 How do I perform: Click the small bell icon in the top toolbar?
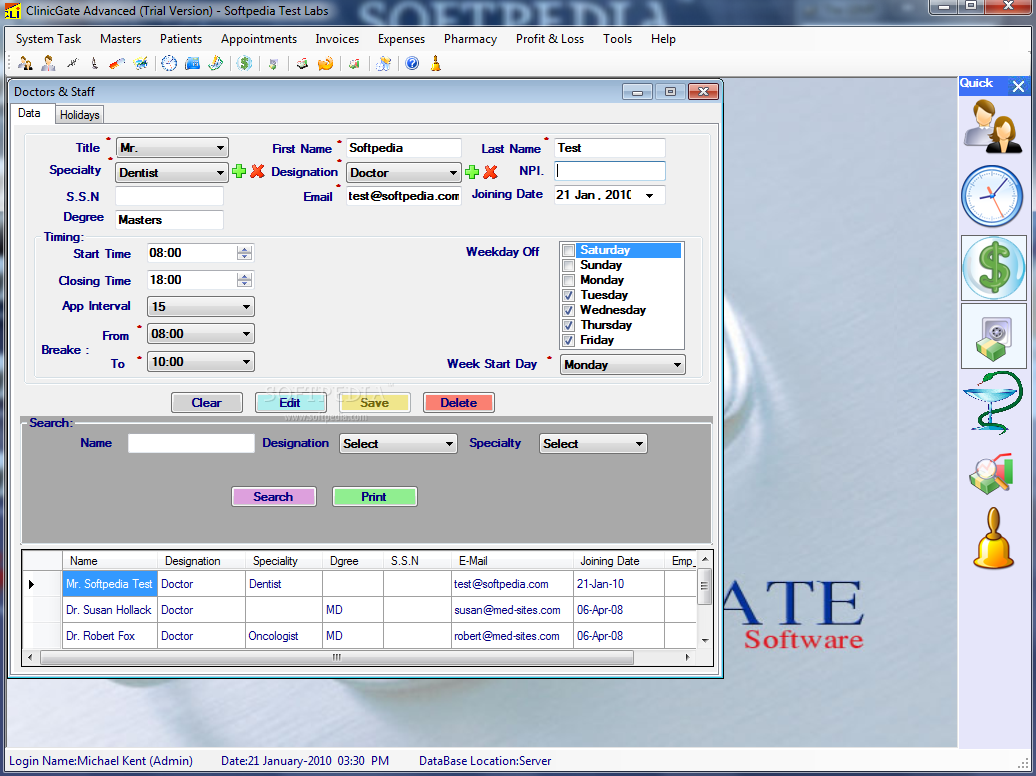pyautogui.click(x=435, y=63)
